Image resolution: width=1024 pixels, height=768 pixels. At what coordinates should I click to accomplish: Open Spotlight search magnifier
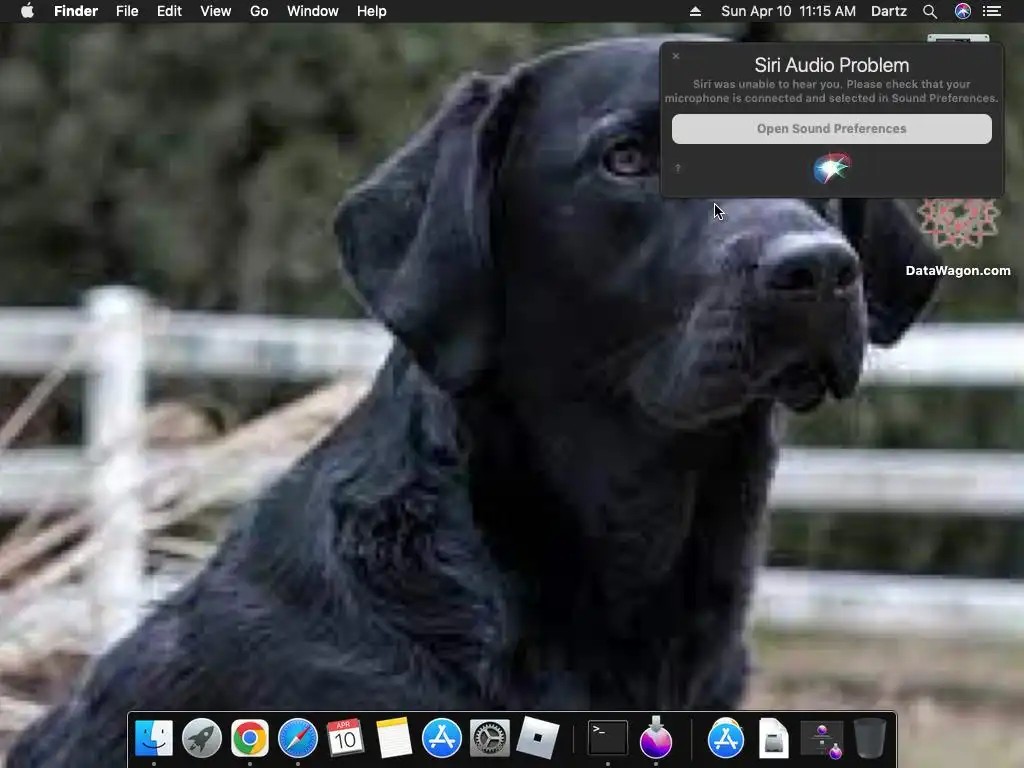[930, 11]
